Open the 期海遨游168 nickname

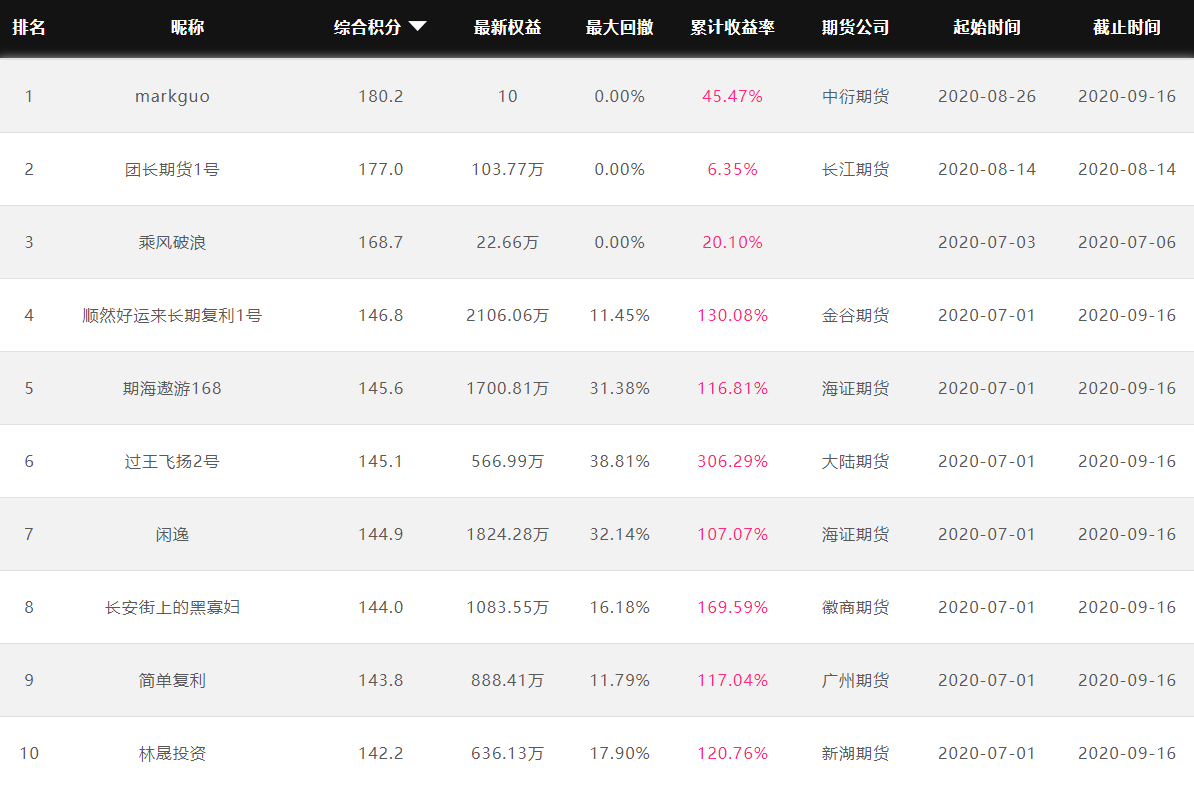coord(172,388)
